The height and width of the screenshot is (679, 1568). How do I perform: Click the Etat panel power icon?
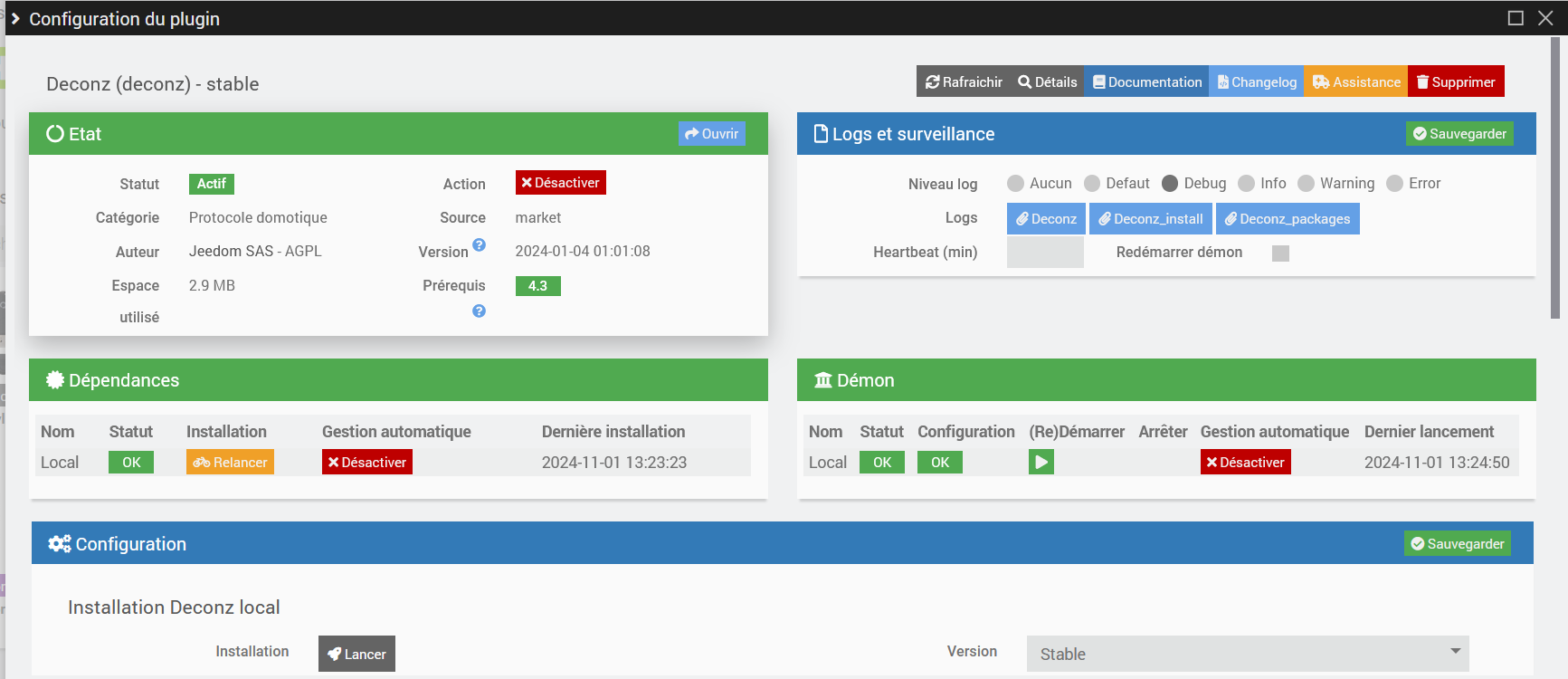55,134
